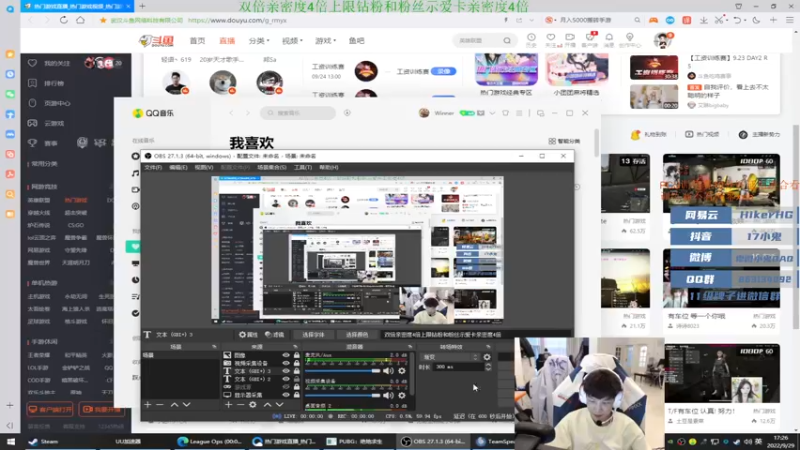Open OBS 编辑(E) menu
Viewport: 800px width, 450px height.
point(178,167)
